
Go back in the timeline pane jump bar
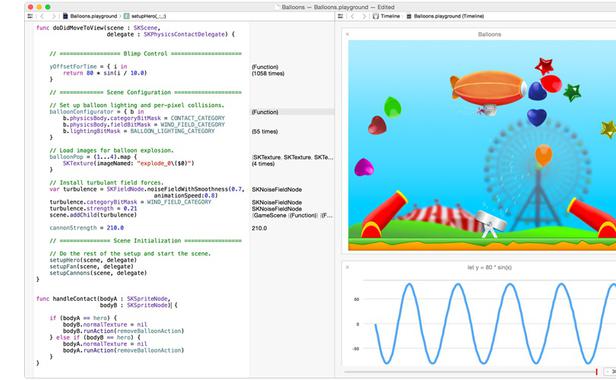352,16
